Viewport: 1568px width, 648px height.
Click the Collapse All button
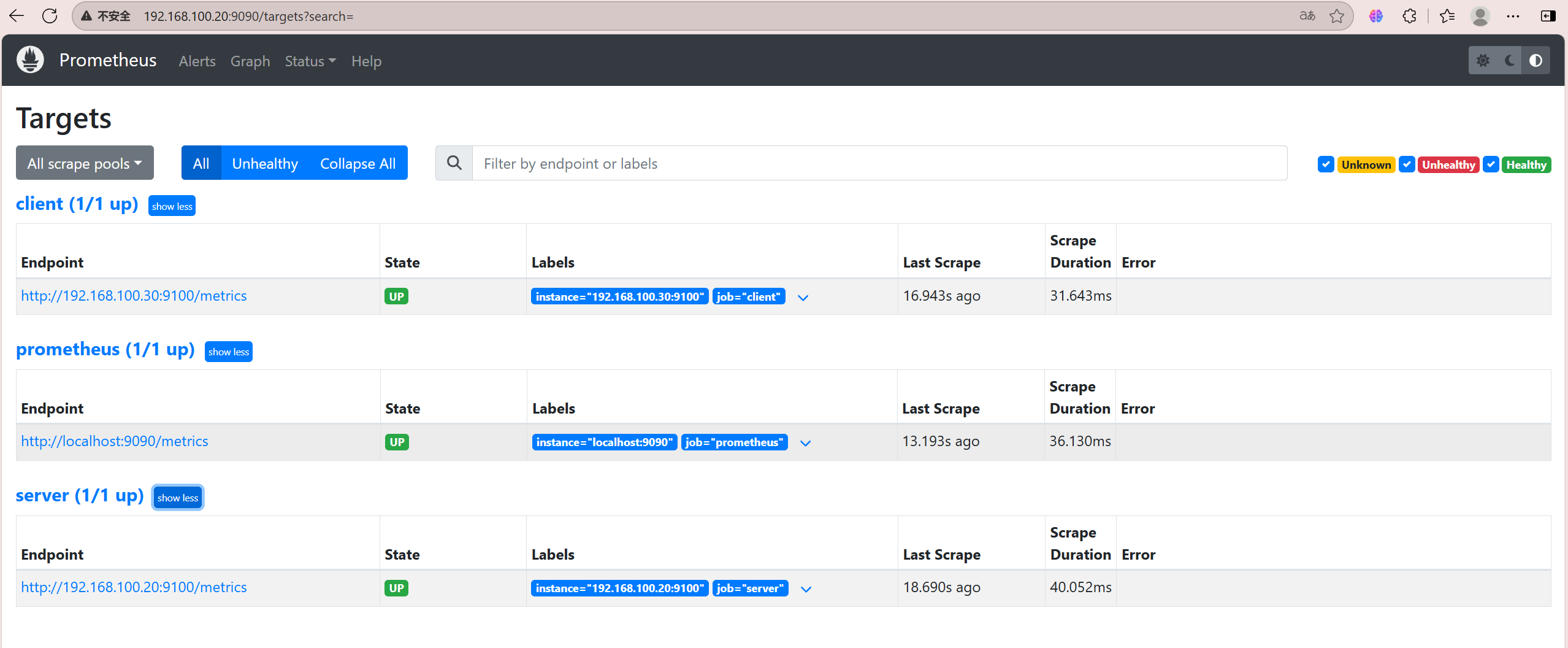(x=358, y=163)
